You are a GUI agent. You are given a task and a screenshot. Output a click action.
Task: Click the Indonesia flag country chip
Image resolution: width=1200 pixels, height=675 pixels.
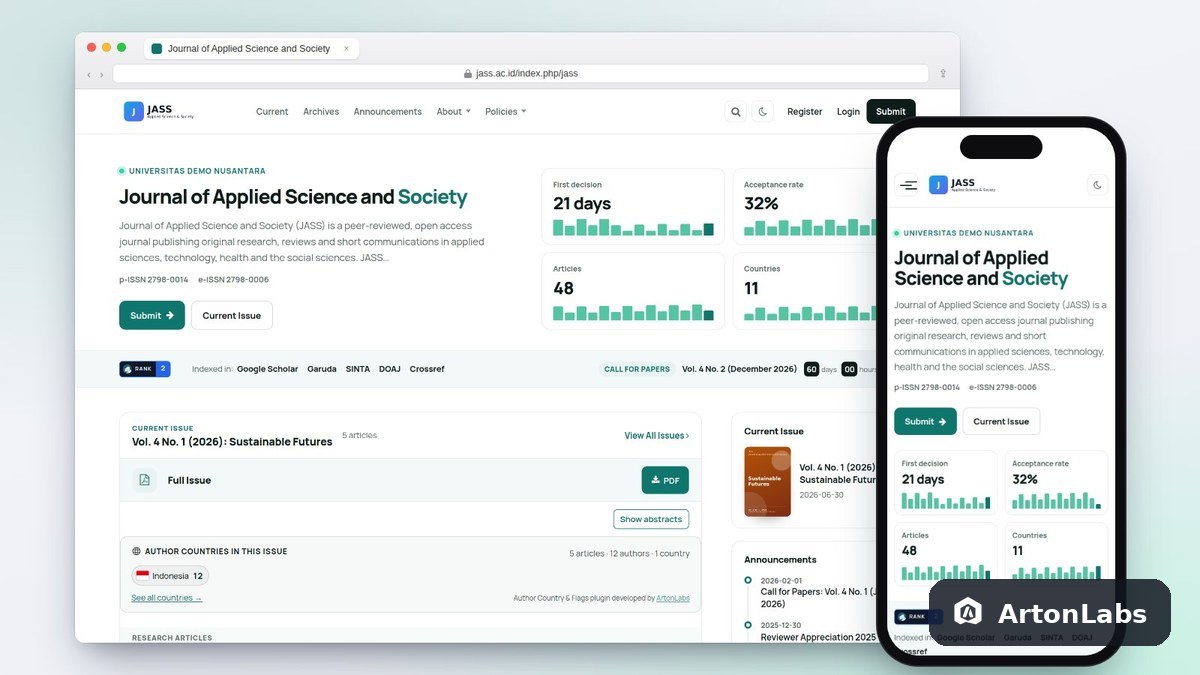pos(170,576)
